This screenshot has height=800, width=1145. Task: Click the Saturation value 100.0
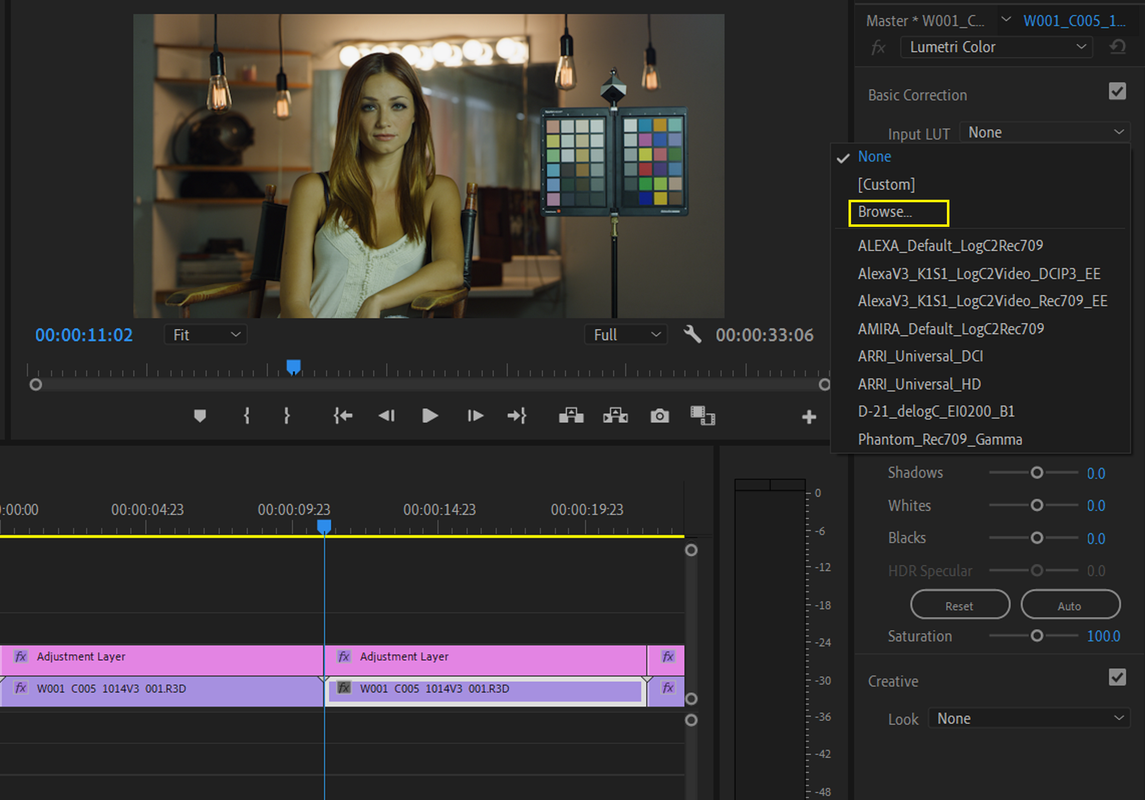tap(1103, 636)
